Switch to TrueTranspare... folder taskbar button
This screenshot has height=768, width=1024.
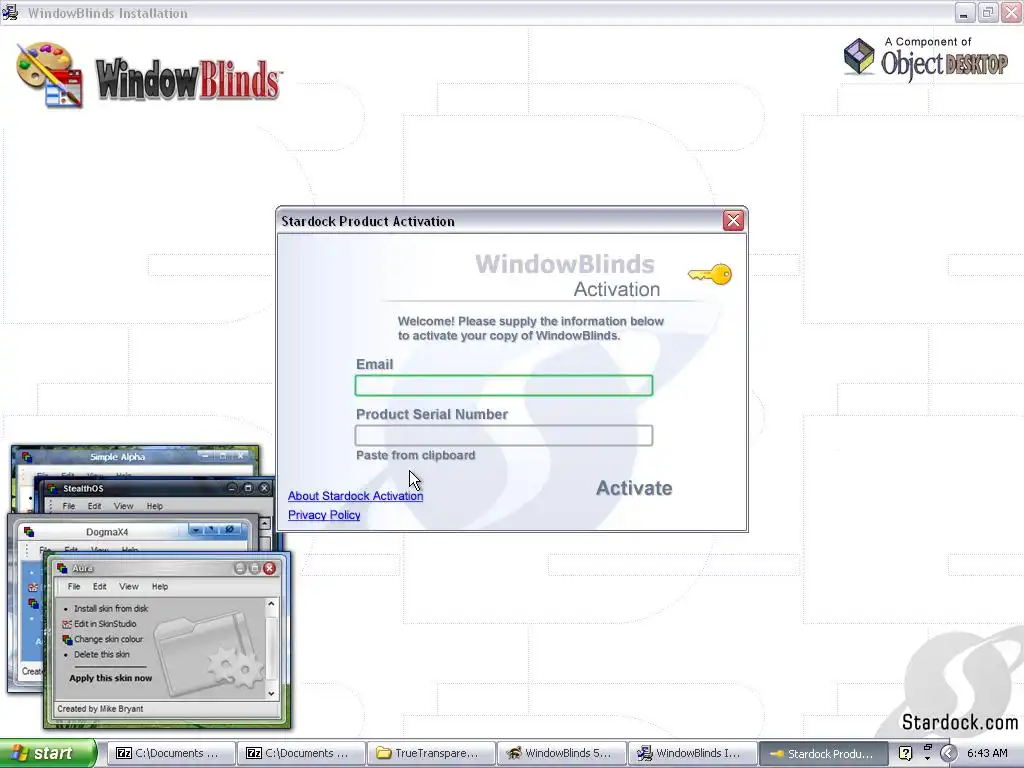click(431, 753)
